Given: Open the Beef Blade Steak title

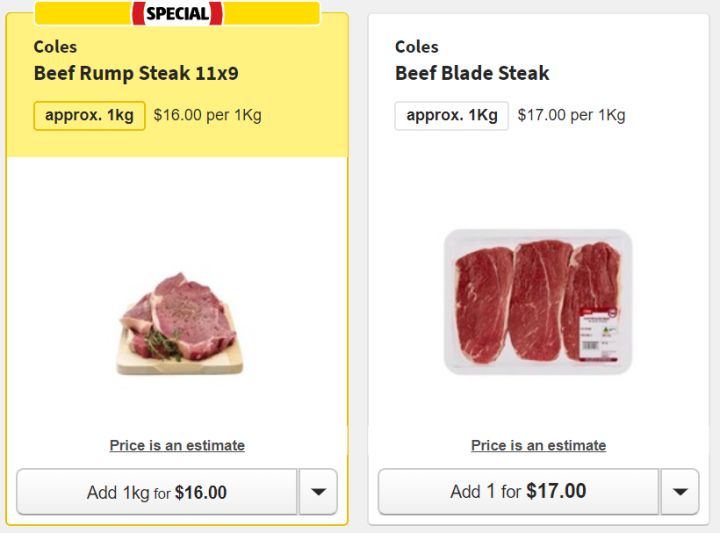Looking at the screenshot, I should coord(472,73).
